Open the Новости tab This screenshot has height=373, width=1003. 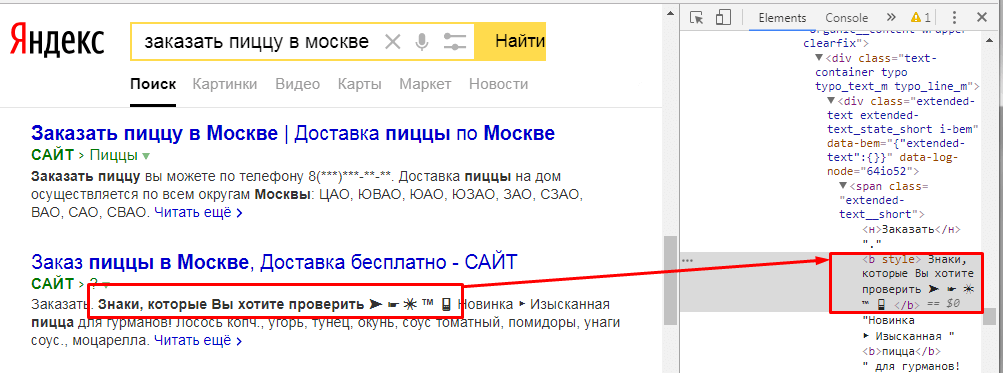point(498,84)
